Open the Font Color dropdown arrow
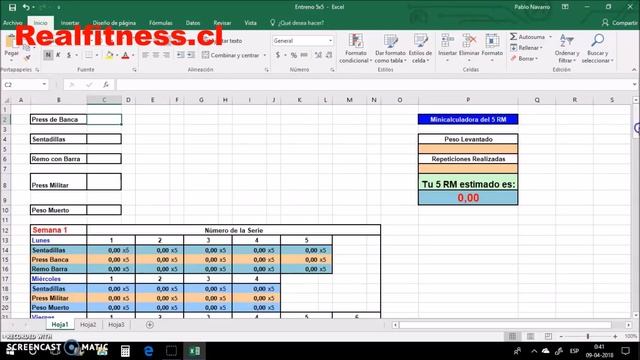The image size is (640, 360). point(133,55)
